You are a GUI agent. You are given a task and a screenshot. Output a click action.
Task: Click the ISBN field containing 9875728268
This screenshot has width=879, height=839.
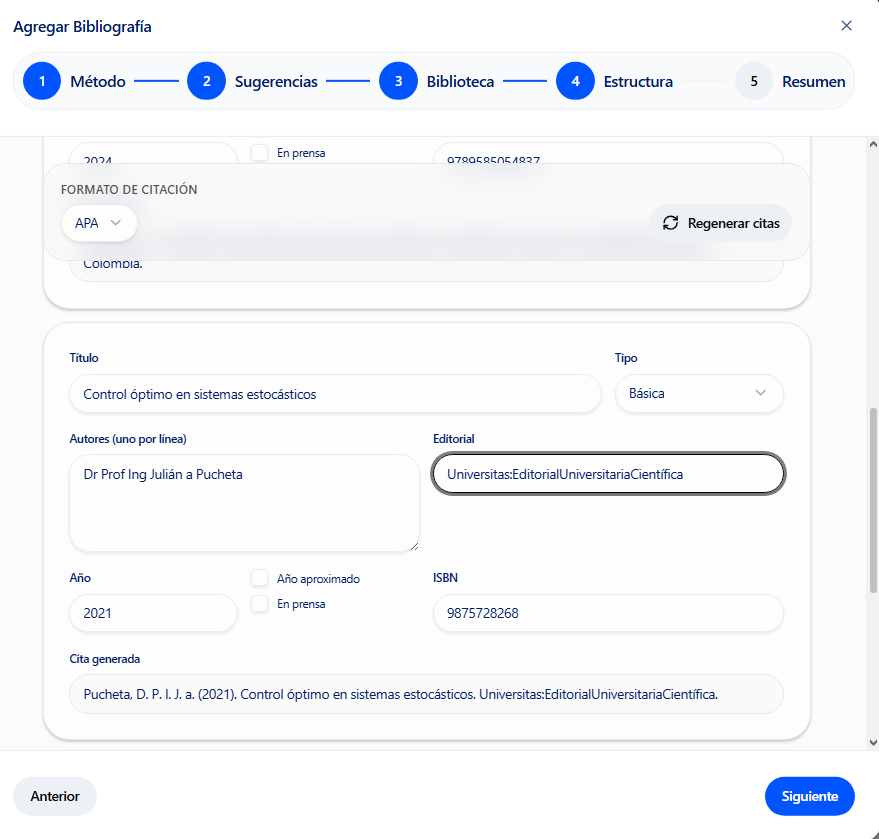pyautogui.click(x=607, y=613)
